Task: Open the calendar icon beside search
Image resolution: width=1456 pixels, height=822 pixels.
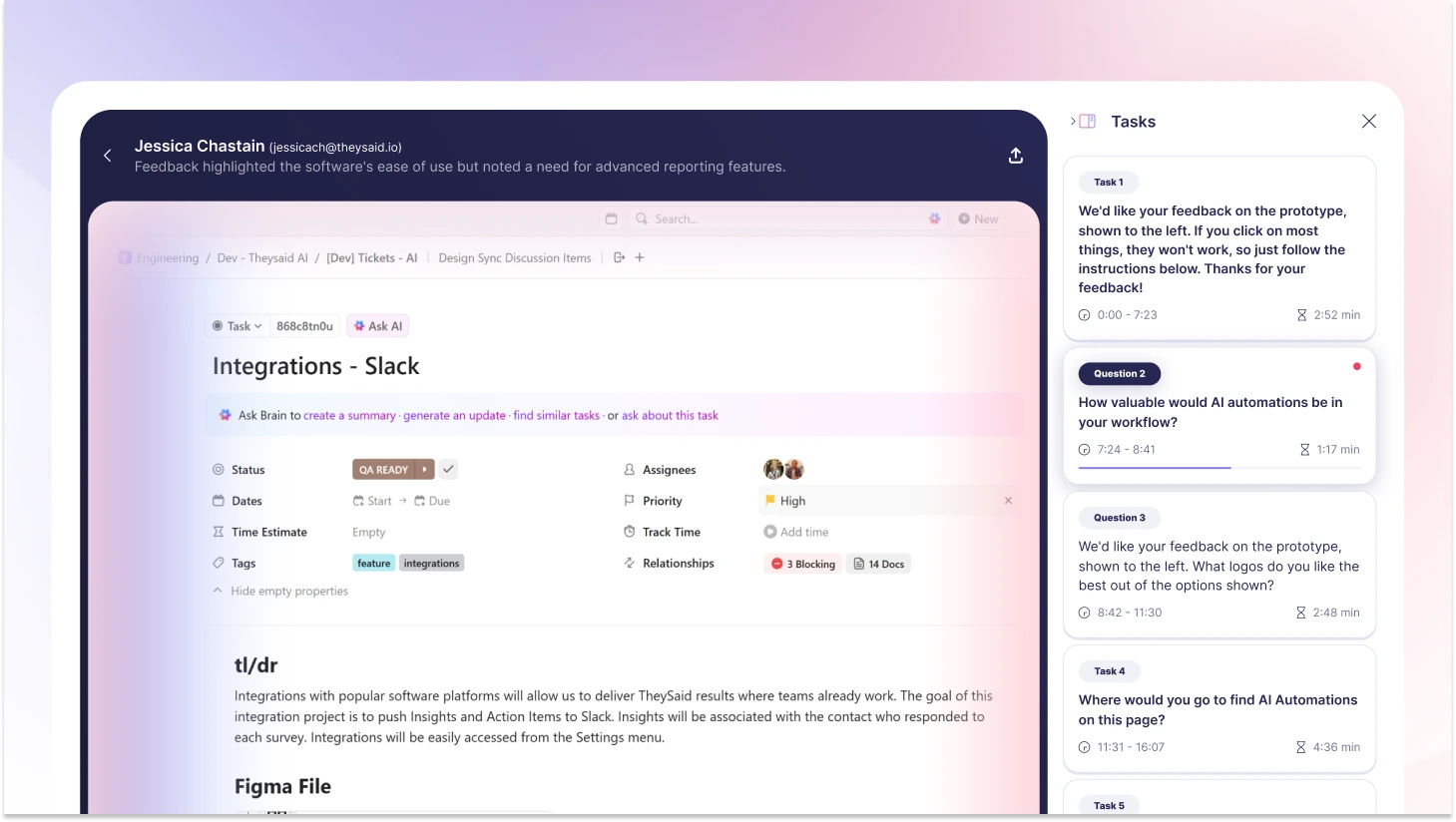Action: [612, 218]
